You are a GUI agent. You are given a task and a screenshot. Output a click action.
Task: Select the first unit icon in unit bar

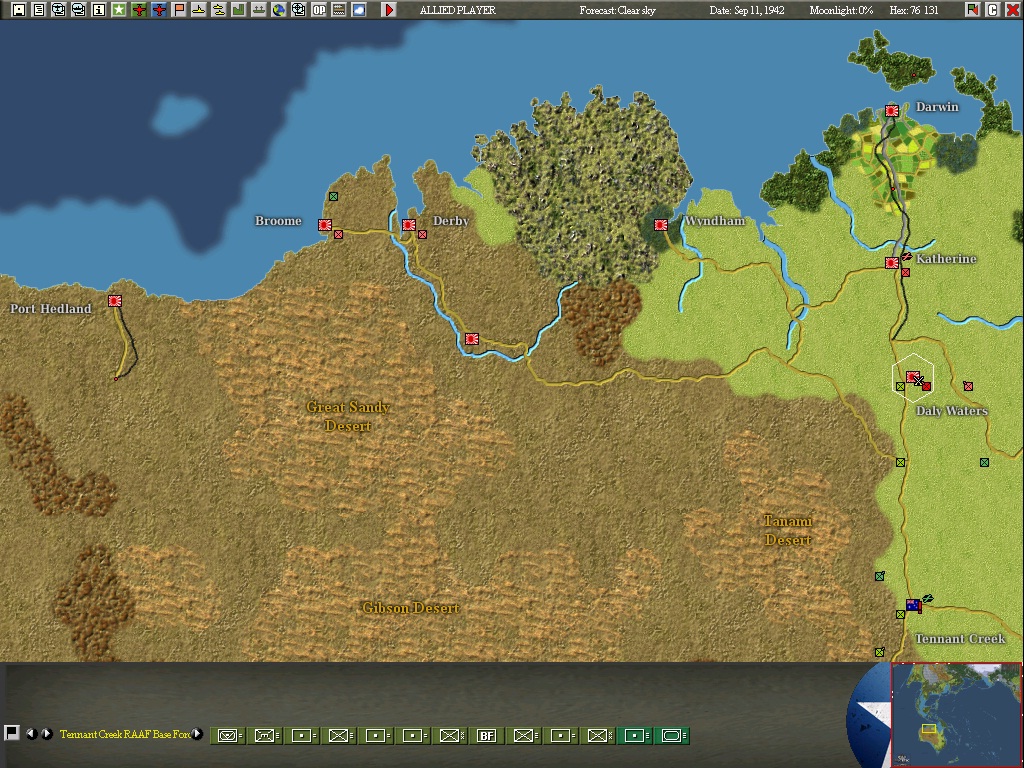click(x=229, y=736)
